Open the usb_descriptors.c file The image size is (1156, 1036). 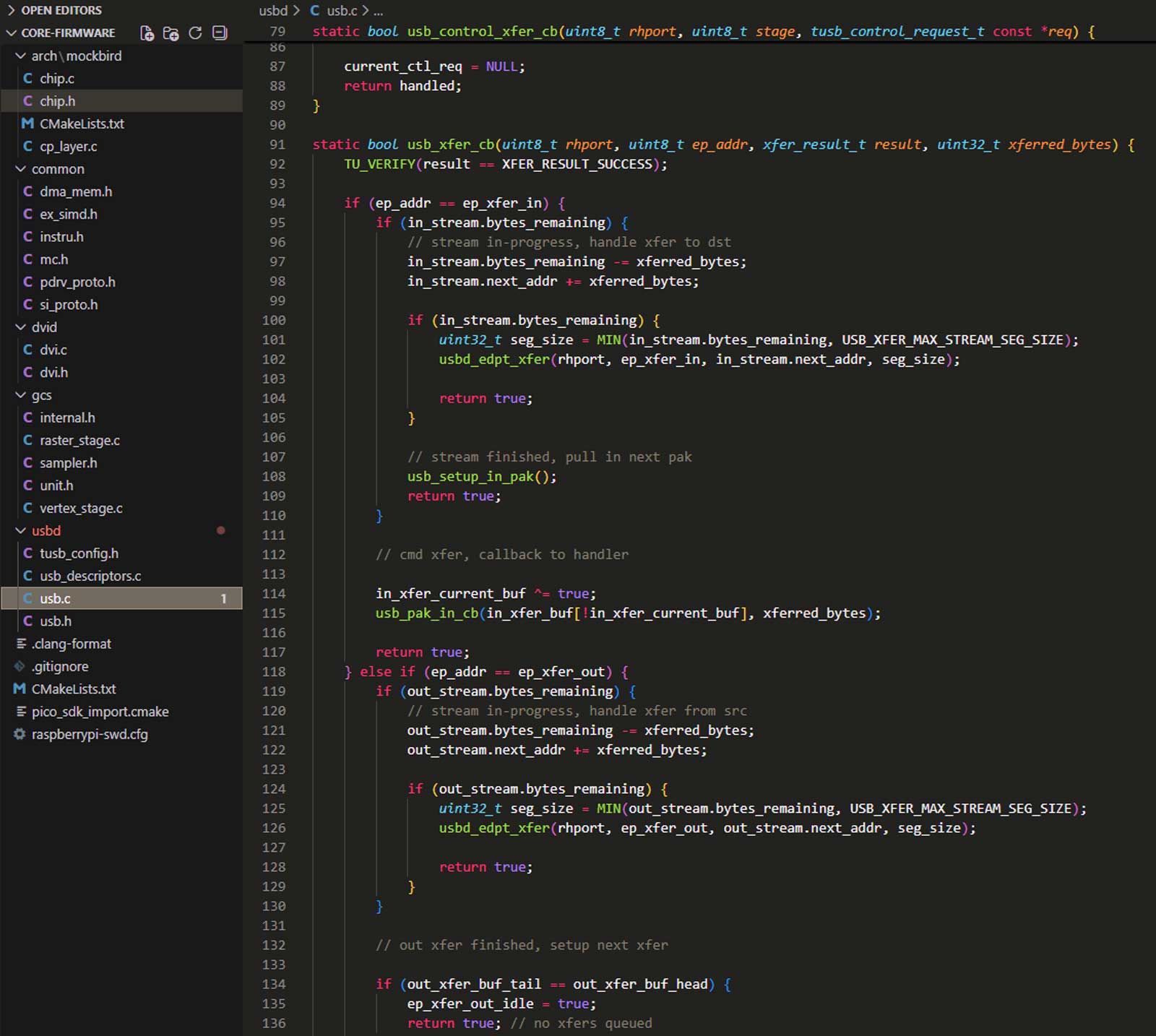[90, 577]
